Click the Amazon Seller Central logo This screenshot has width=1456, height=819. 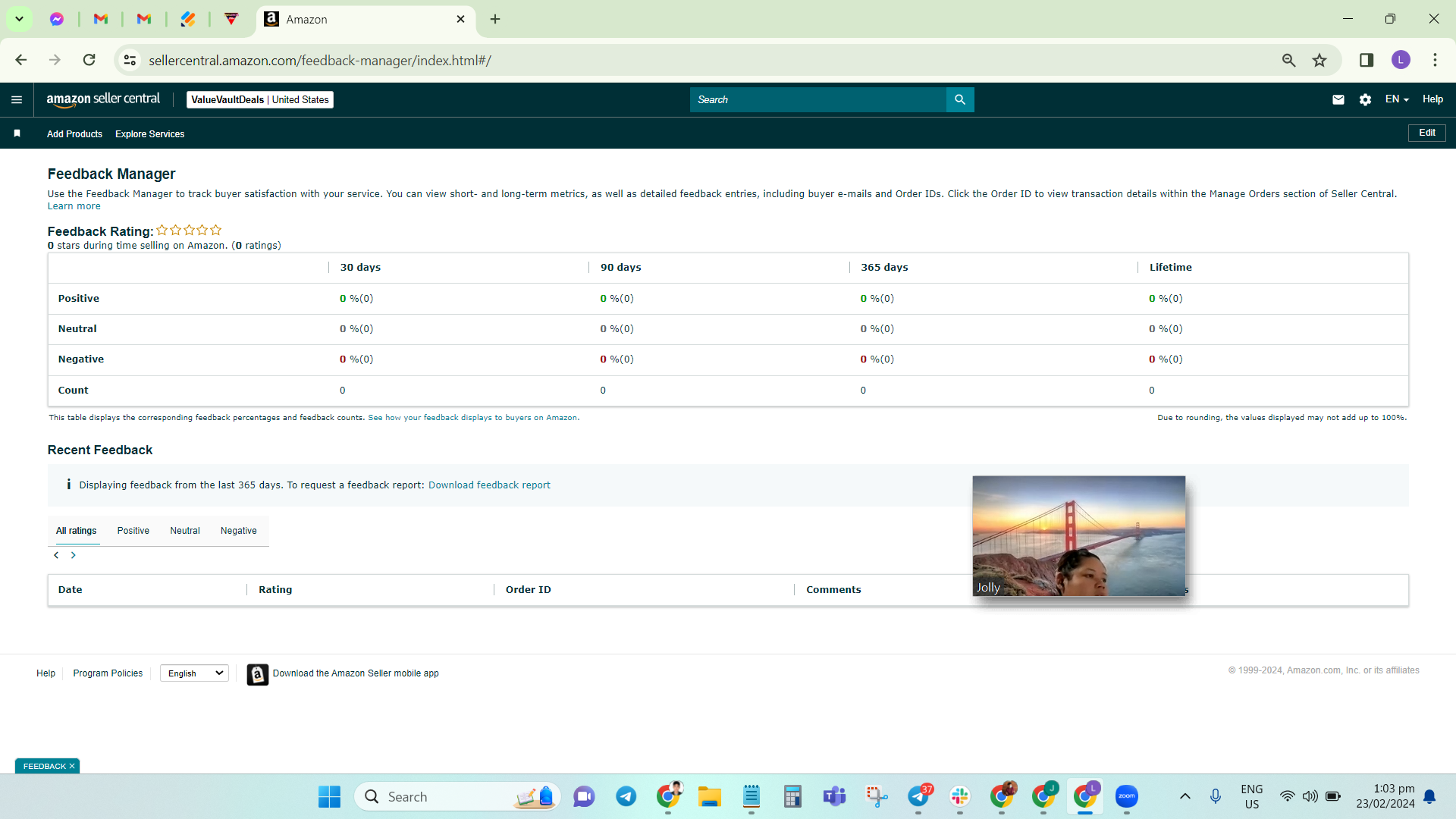click(103, 99)
